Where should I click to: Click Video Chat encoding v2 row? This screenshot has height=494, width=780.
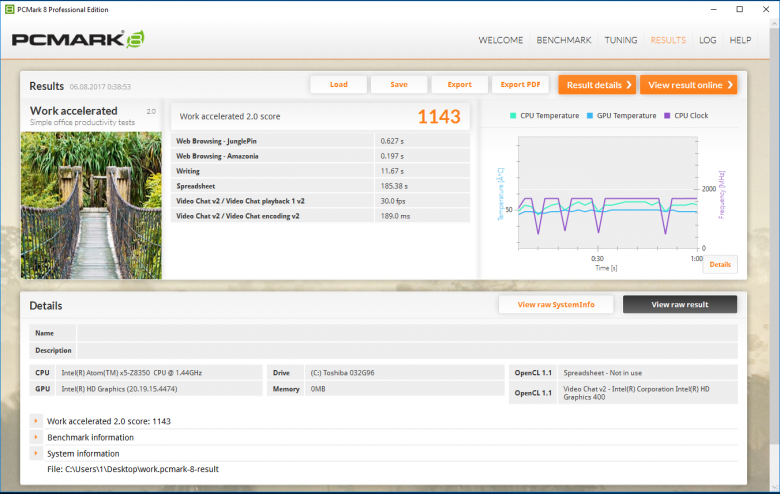pos(320,216)
